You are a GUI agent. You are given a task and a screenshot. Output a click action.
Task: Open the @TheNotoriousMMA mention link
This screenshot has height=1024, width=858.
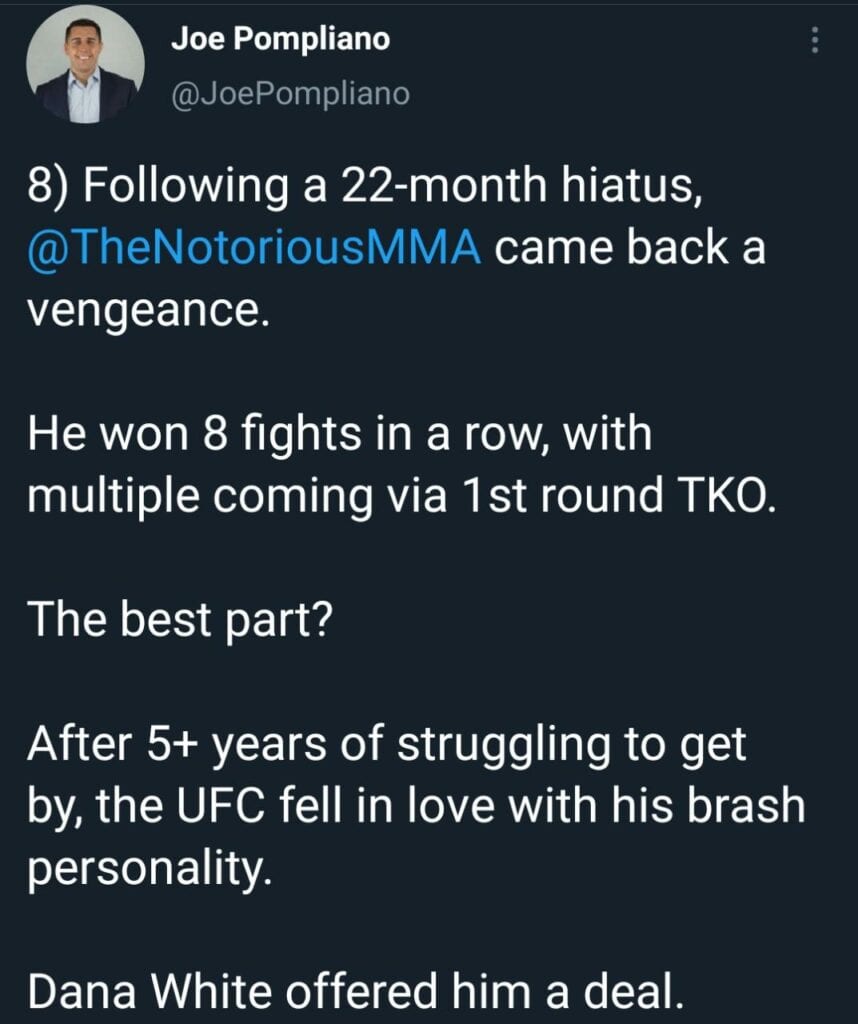[254, 248]
